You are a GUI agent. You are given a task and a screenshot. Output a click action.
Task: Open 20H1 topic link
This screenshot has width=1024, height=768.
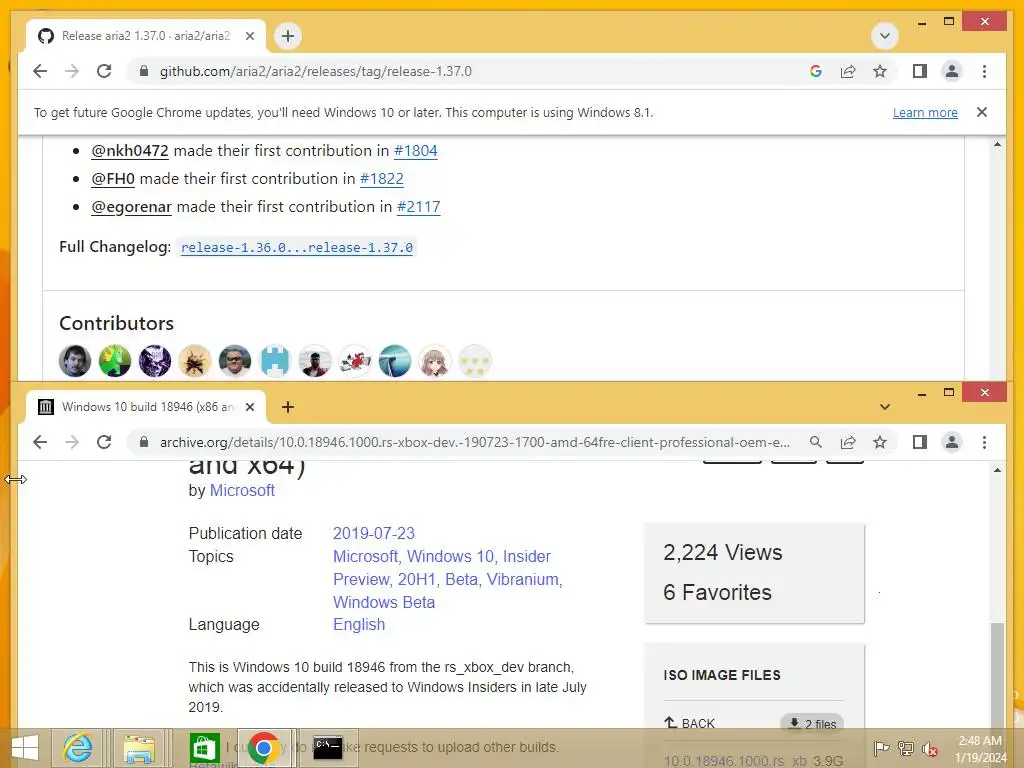416,579
